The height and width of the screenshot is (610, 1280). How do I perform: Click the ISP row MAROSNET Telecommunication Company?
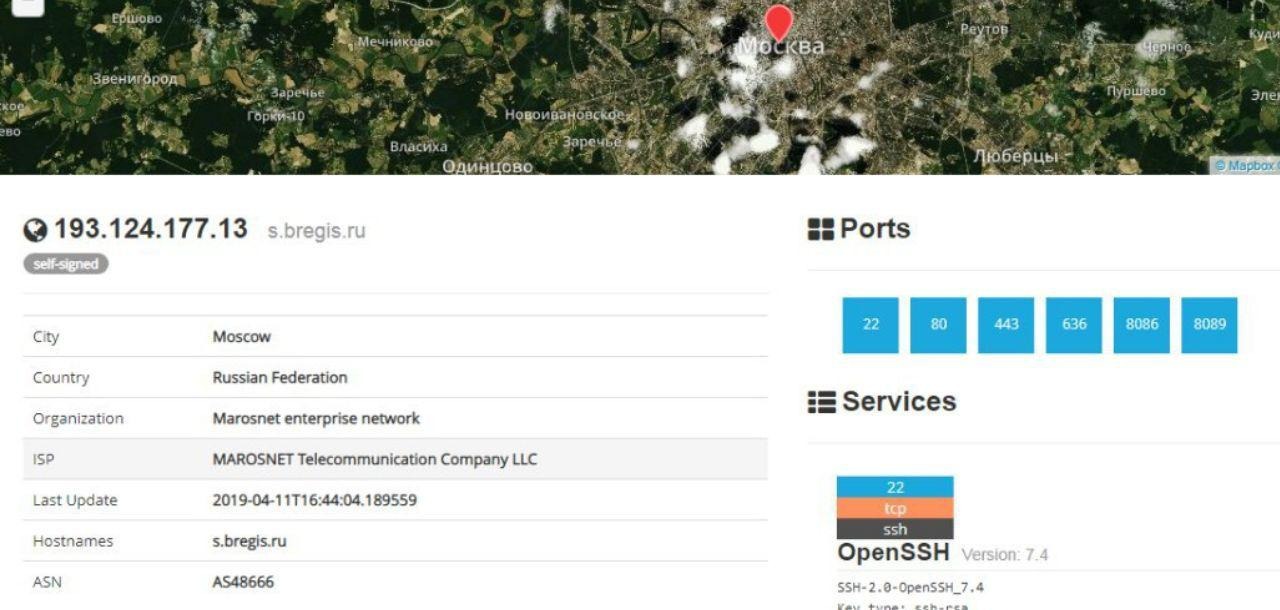pos(374,459)
